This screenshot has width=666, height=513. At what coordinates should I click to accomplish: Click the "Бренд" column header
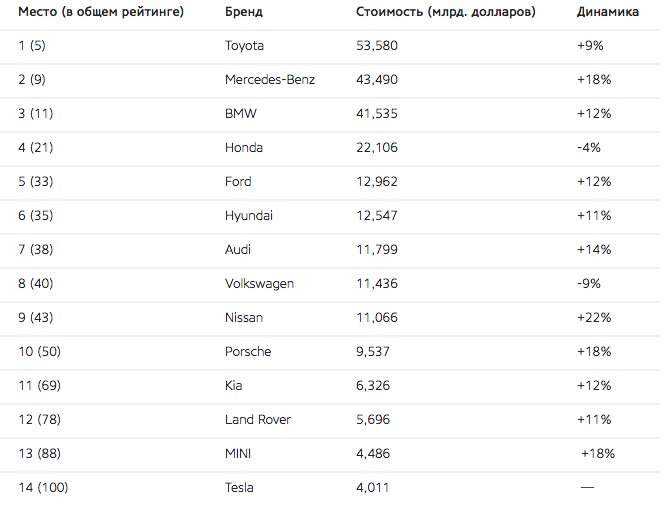[x=245, y=12]
